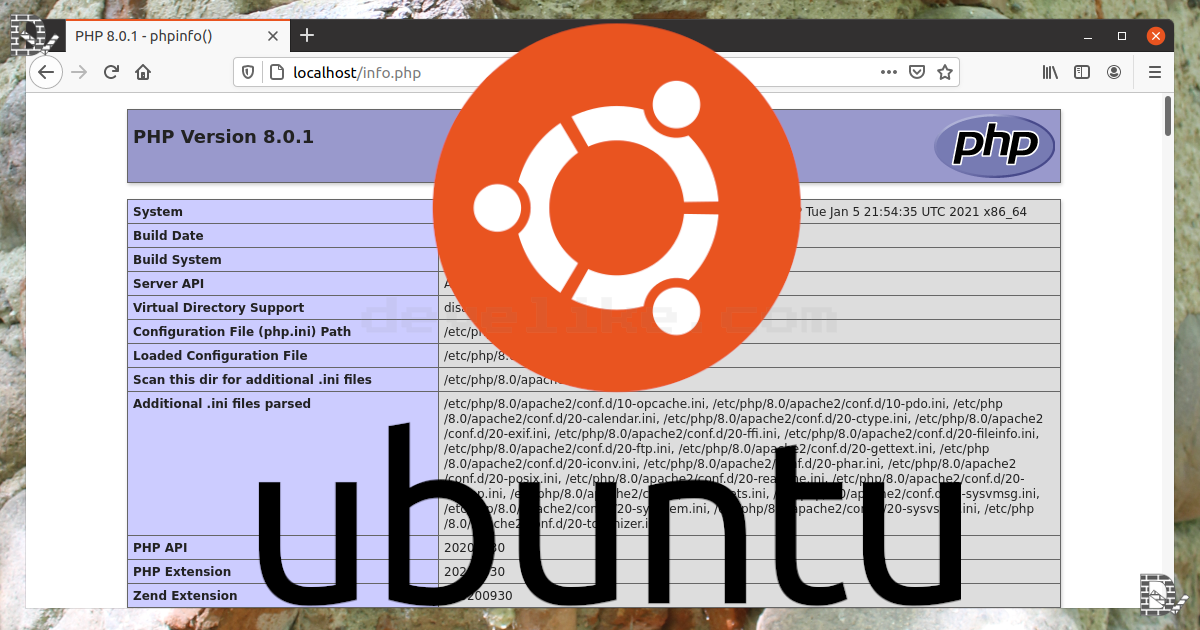The height and width of the screenshot is (630, 1200).
Task: Select the 'Zend Extension' row label
Action: (185, 596)
